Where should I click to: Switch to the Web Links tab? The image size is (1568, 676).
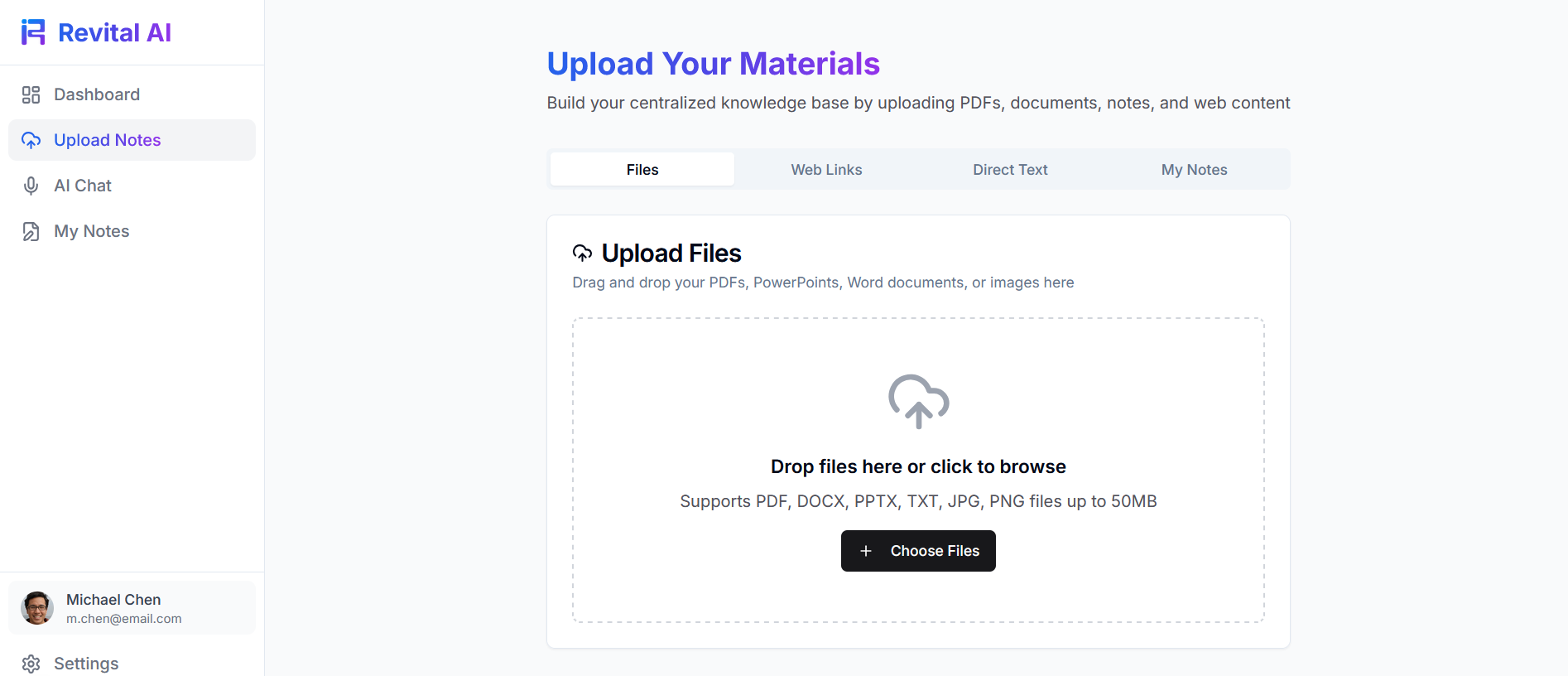826,170
